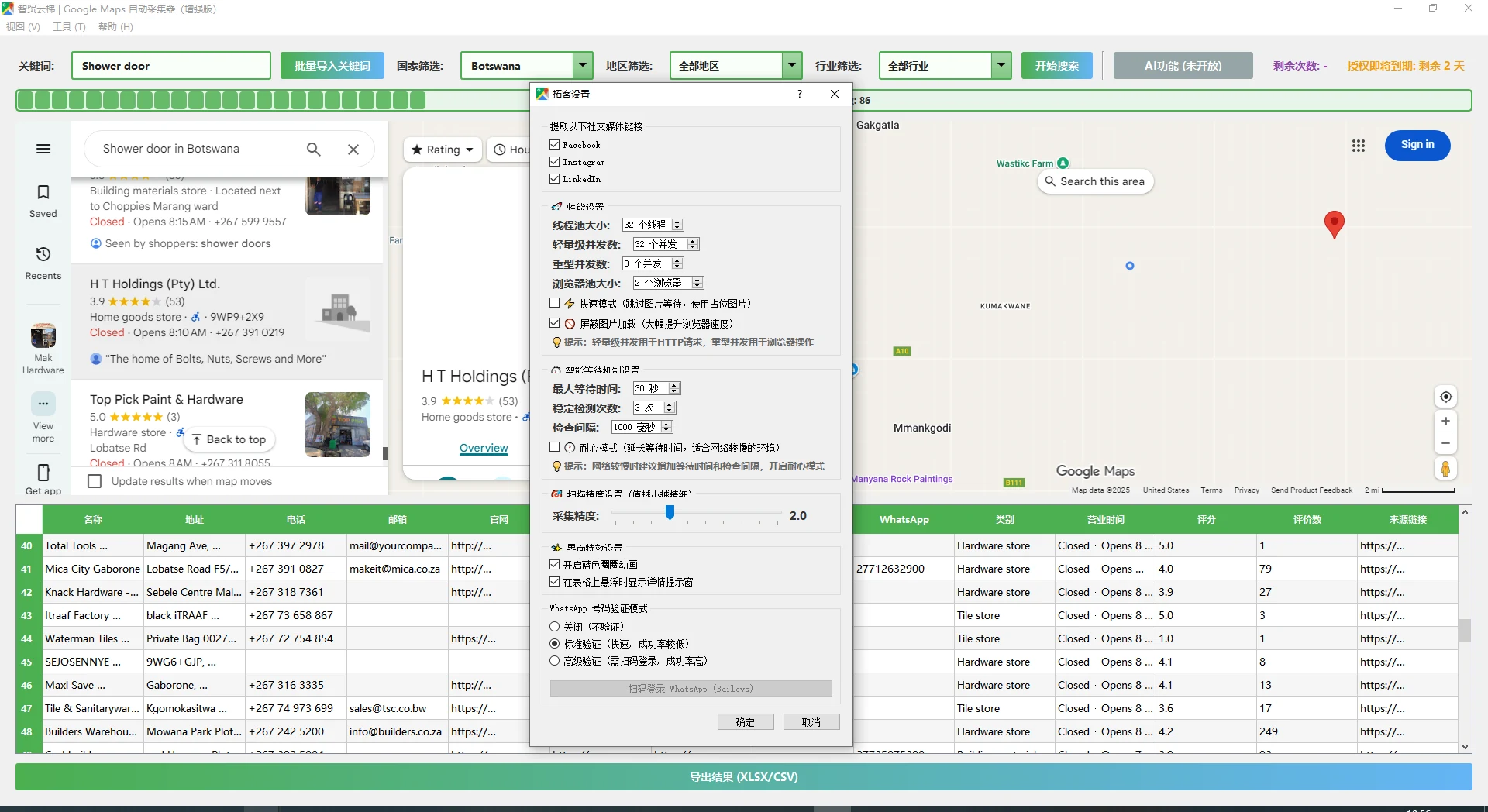Image resolution: width=1488 pixels, height=812 pixels.
Task: Zoom out the map with the minus icon
Action: pyautogui.click(x=1445, y=443)
